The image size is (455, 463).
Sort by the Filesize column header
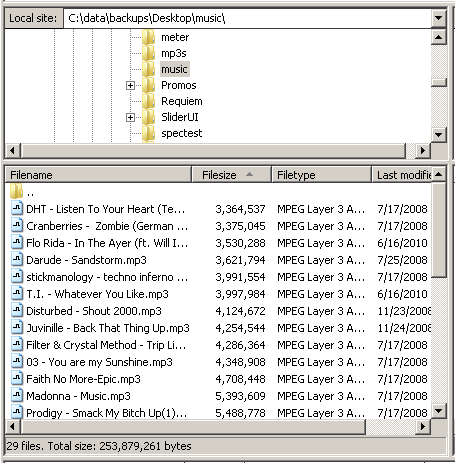pos(231,175)
